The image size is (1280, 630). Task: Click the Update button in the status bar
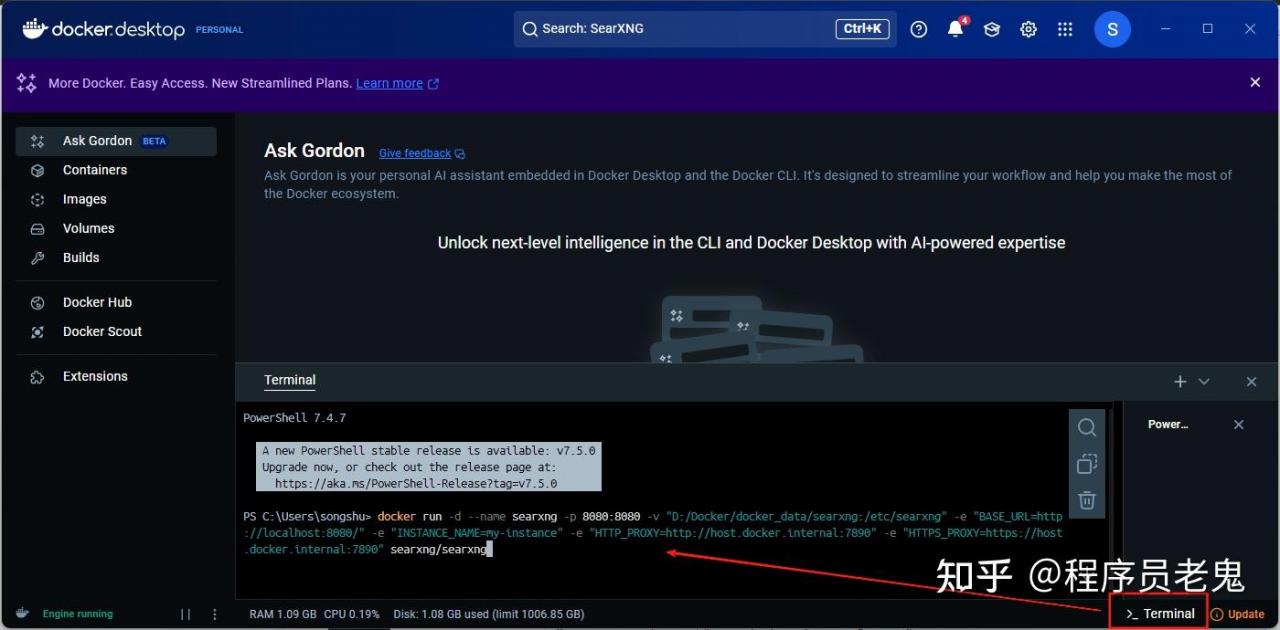(1238, 614)
